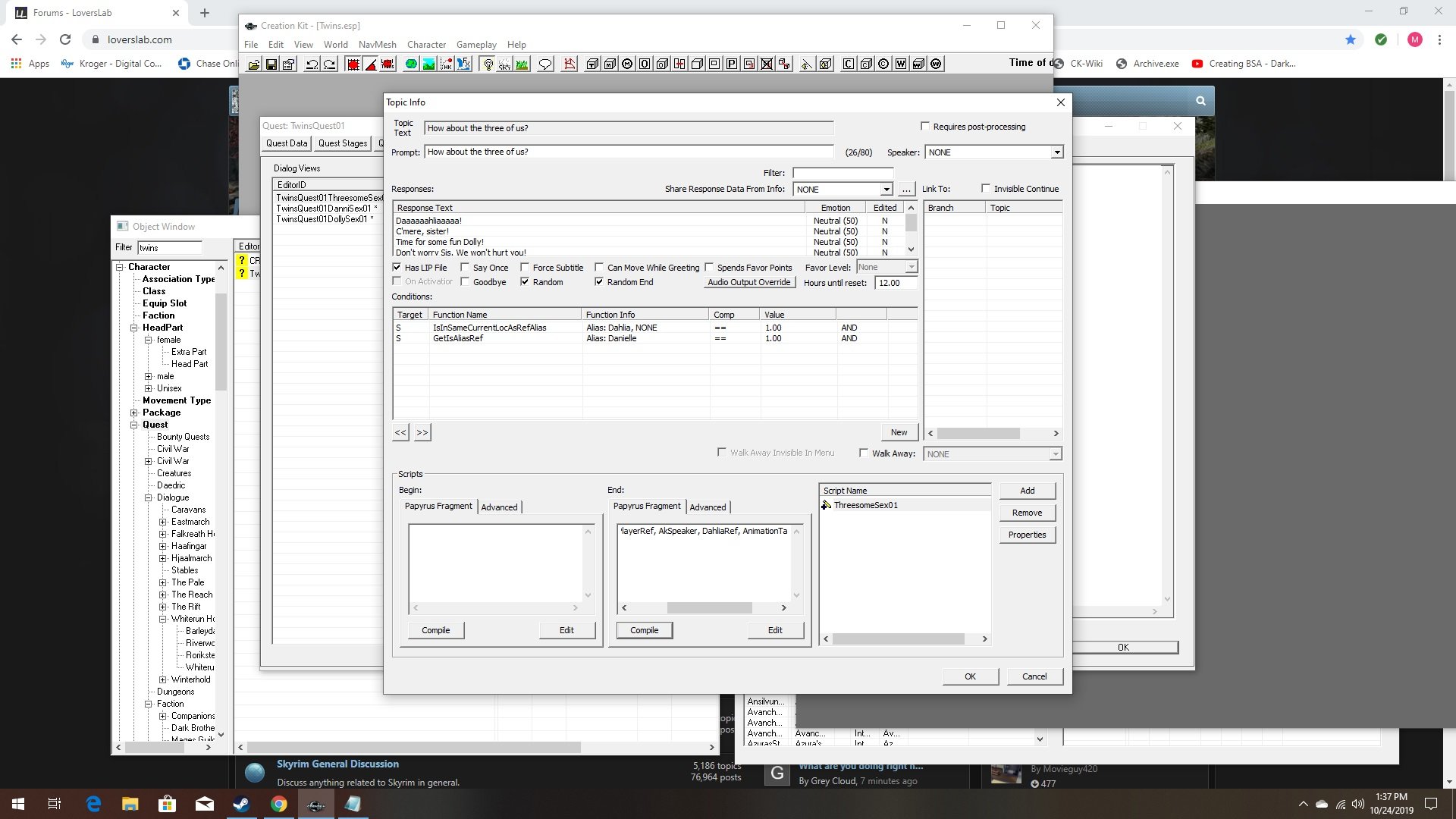Click the ThreesomeSex01 script icon
Viewport: 1456px width, 819px height.
[x=827, y=505]
